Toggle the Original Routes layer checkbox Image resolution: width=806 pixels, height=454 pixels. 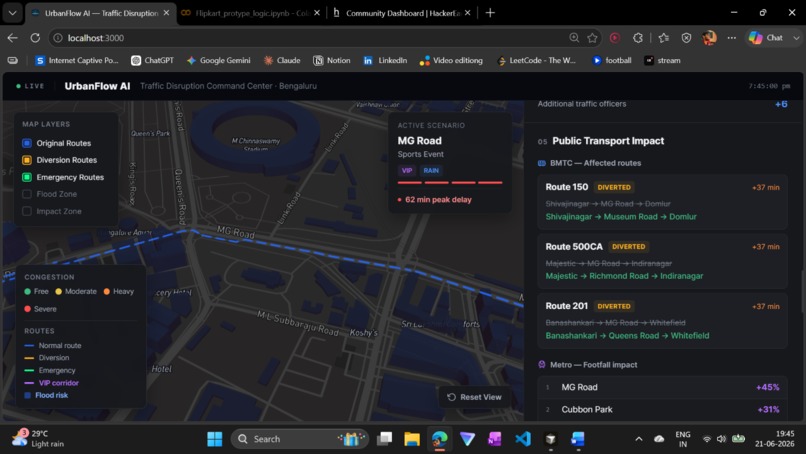pos(27,143)
